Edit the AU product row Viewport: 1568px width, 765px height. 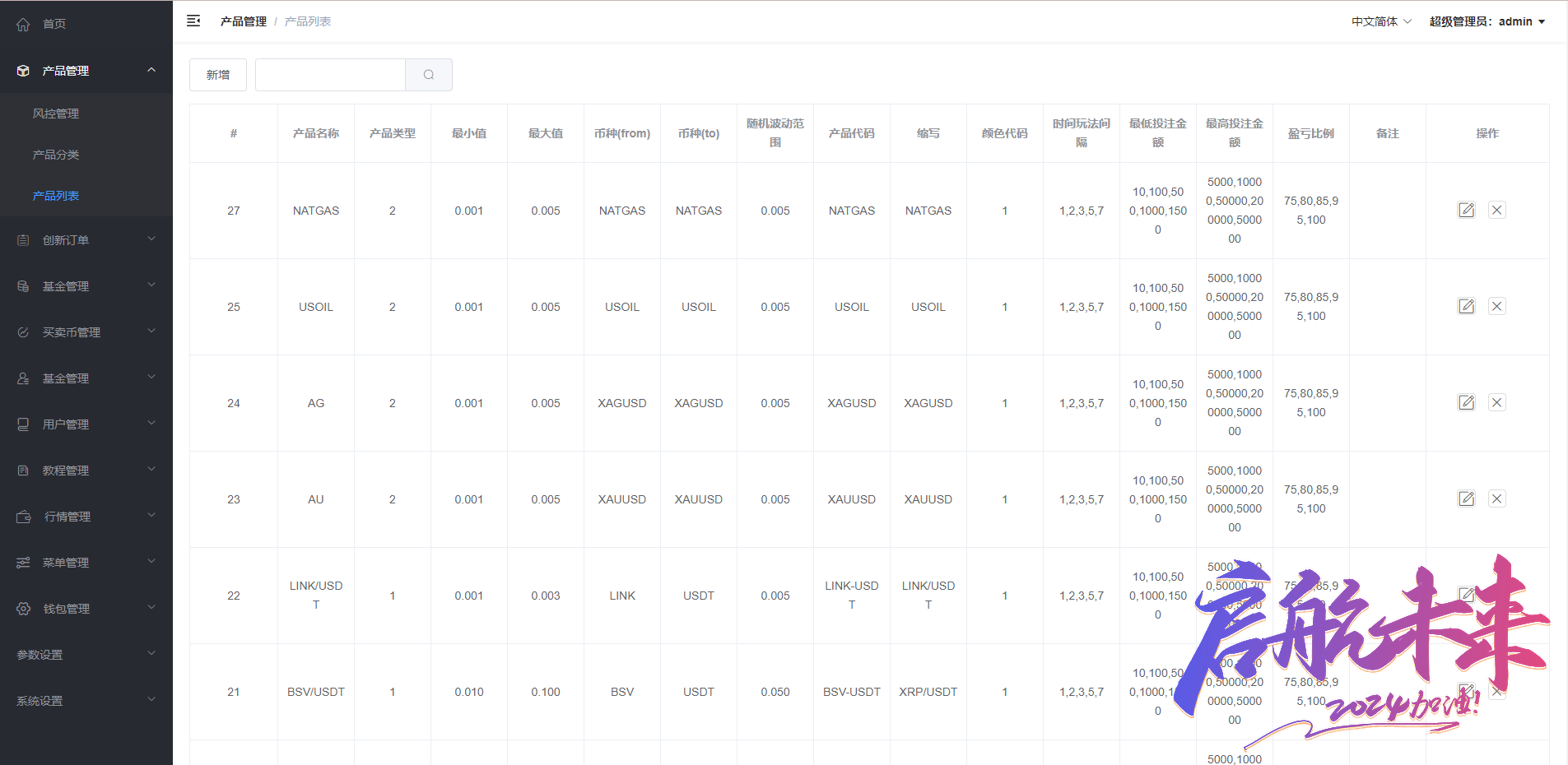point(1466,498)
